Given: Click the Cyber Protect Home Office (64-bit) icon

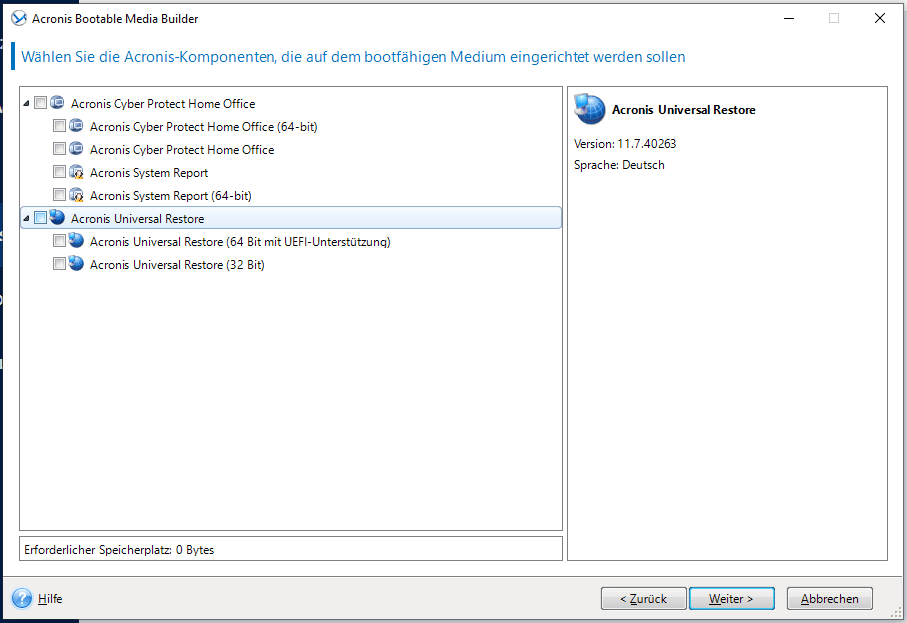Looking at the screenshot, I should 76,127.
